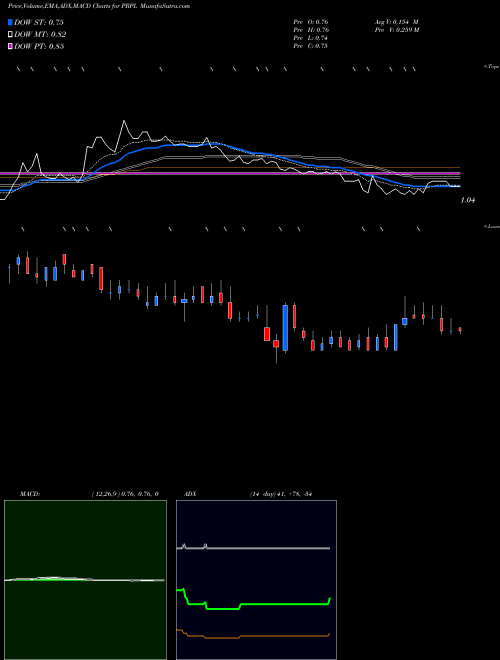Click the 'Pre V: 0.259 M' value
The width and height of the screenshot is (500, 660).
[x=396, y=30]
